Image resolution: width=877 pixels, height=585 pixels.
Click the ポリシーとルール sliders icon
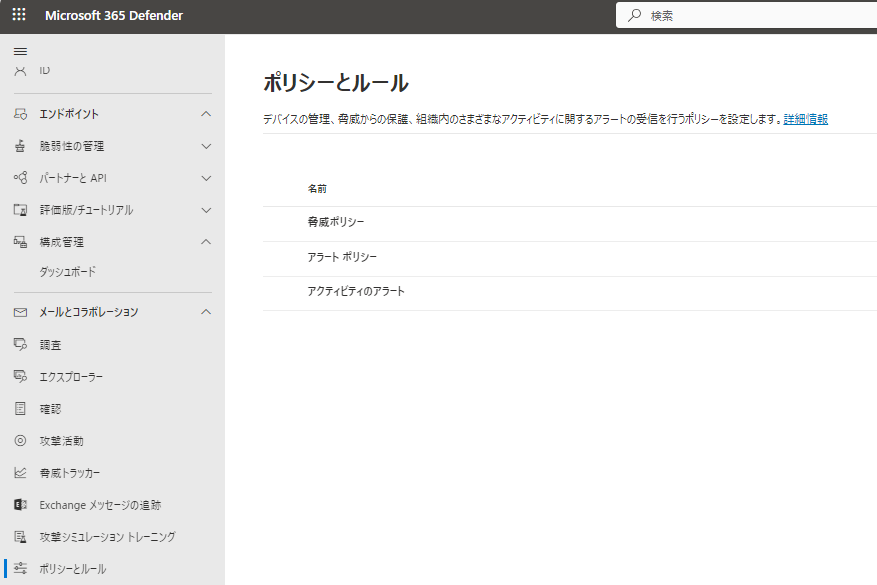[x=20, y=568]
